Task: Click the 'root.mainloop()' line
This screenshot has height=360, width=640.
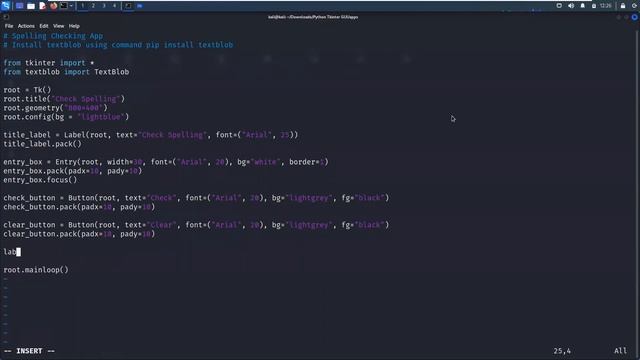Action: [x=36, y=269]
